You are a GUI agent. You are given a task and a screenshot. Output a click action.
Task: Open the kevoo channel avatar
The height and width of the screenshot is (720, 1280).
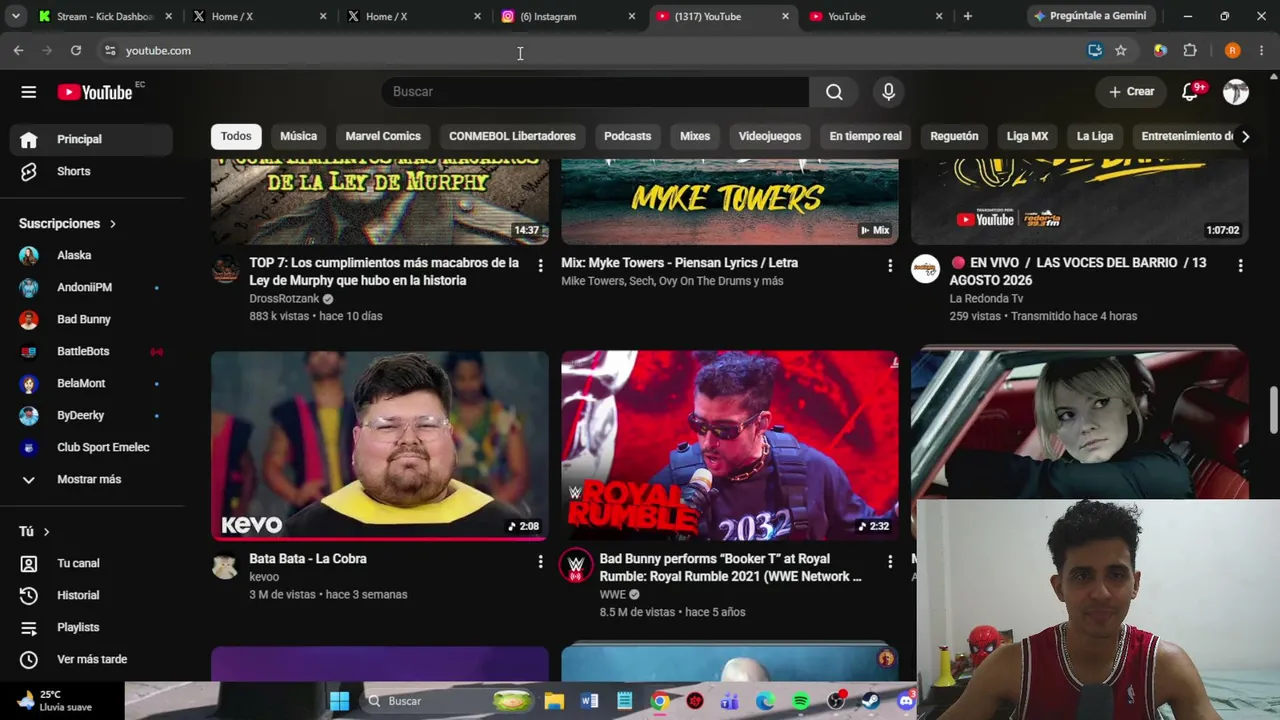click(x=225, y=566)
